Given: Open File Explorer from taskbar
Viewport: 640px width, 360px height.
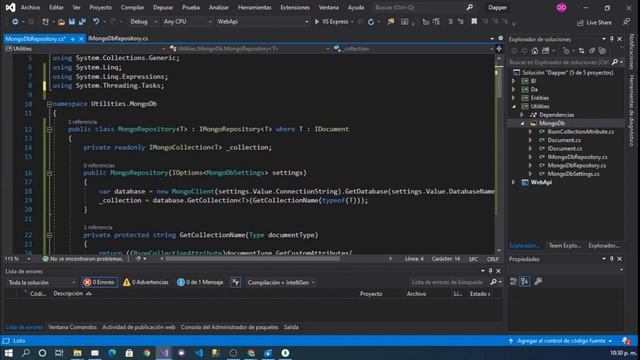Looking at the screenshot, I should [78, 353].
